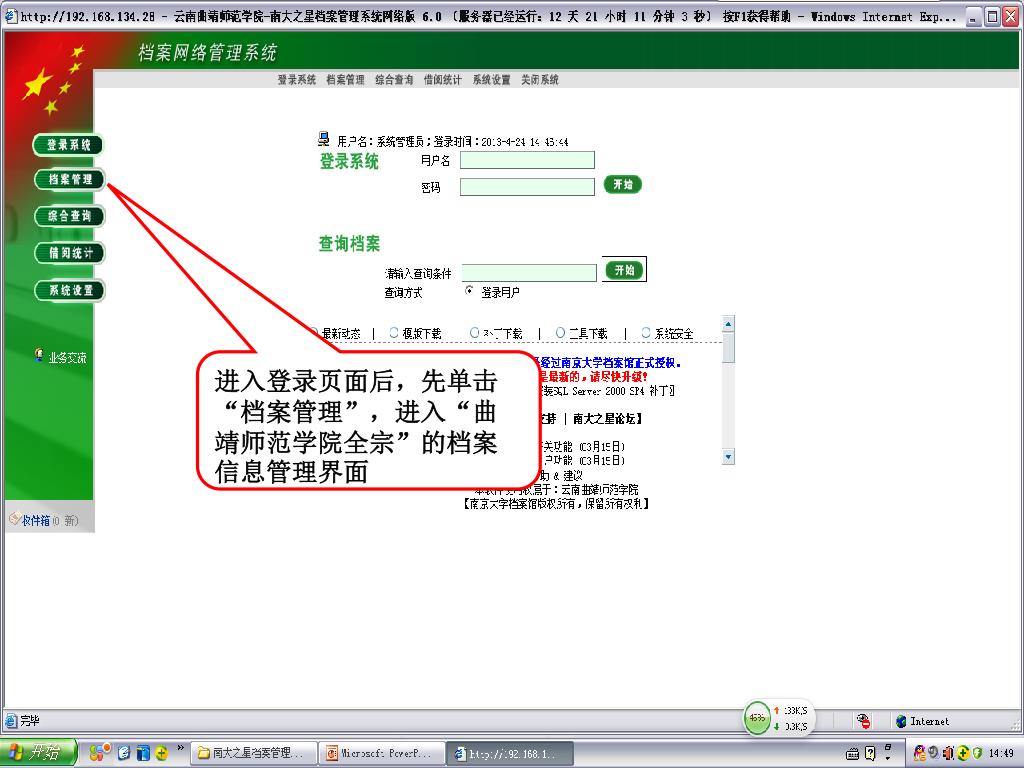Select the 系统安全 radio option
Viewport: 1024px width, 768px height.
pyautogui.click(x=646, y=332)
